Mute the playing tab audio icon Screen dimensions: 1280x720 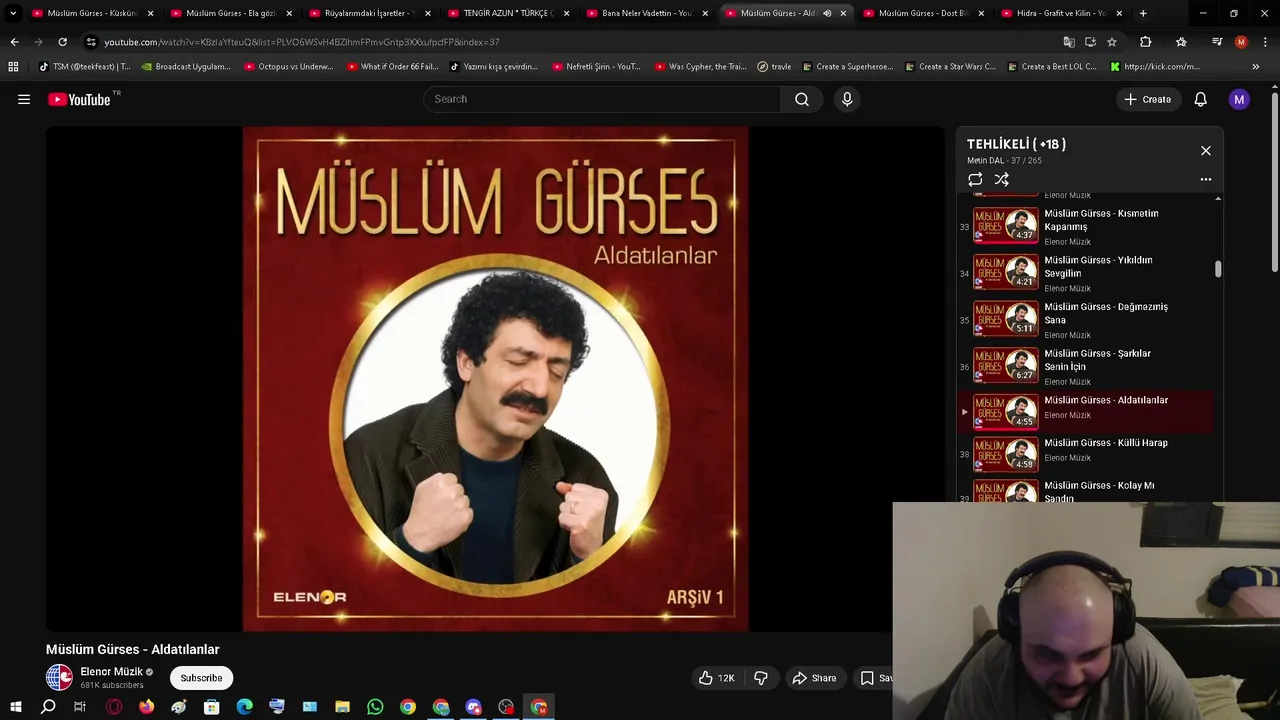pyautogui.click(x=827, y=13)
